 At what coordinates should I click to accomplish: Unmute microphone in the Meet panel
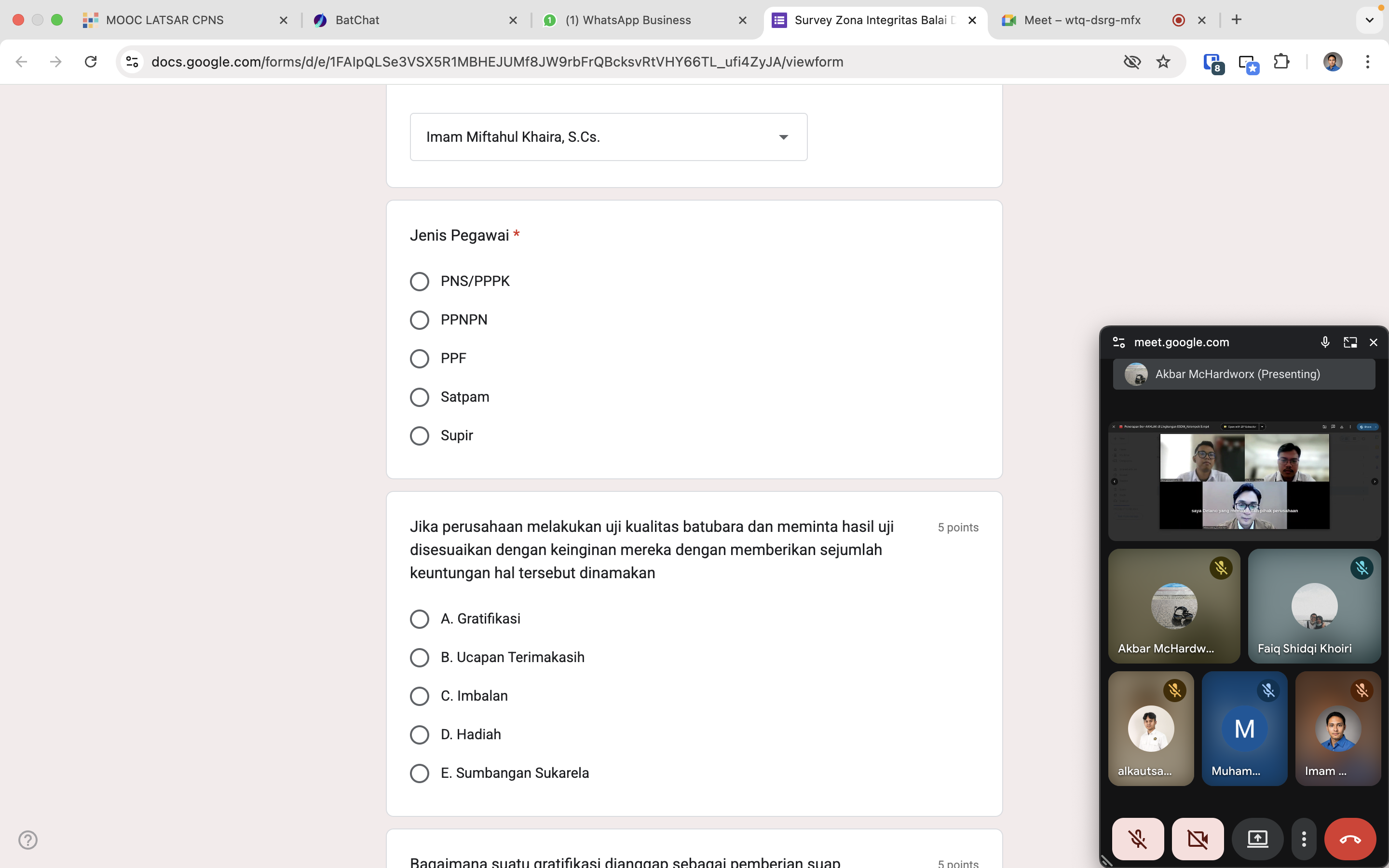tap(1138, 839)
